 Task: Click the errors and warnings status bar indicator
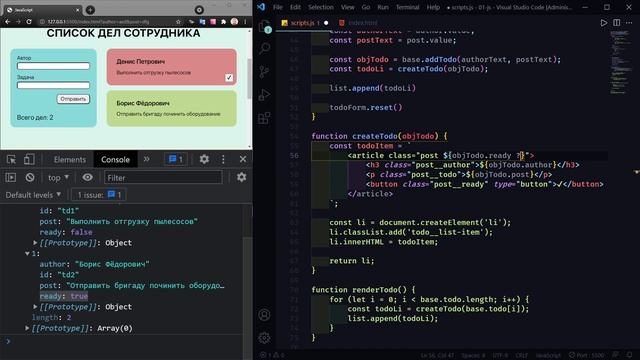pyautogui.click(x=272, y=355)
